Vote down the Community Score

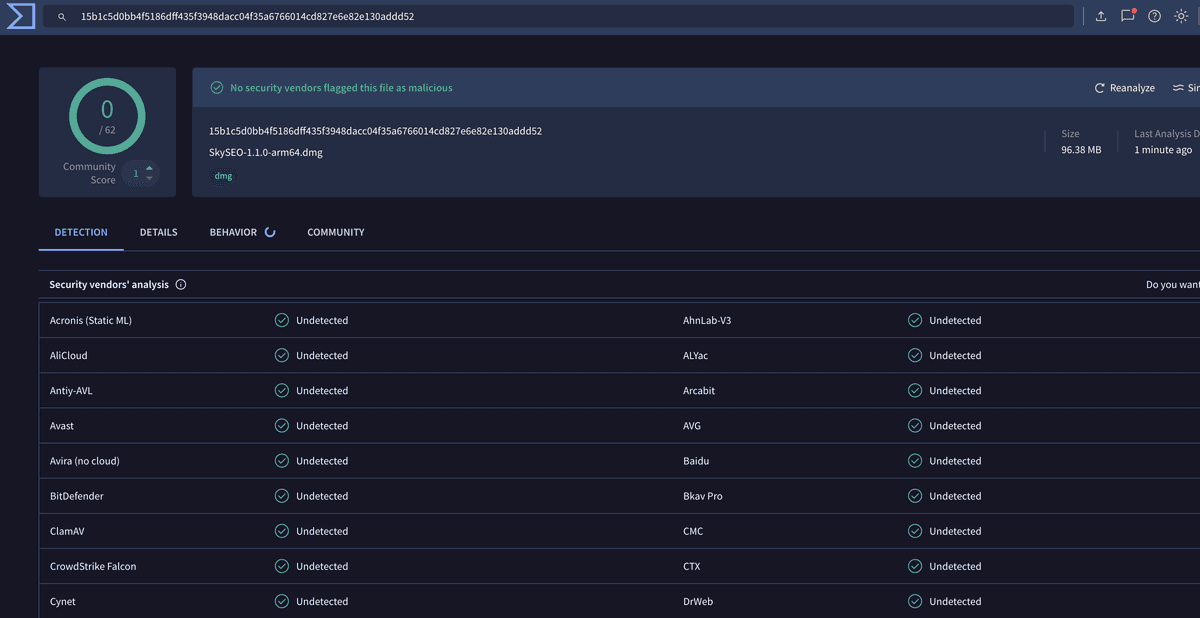pos(148,177)
